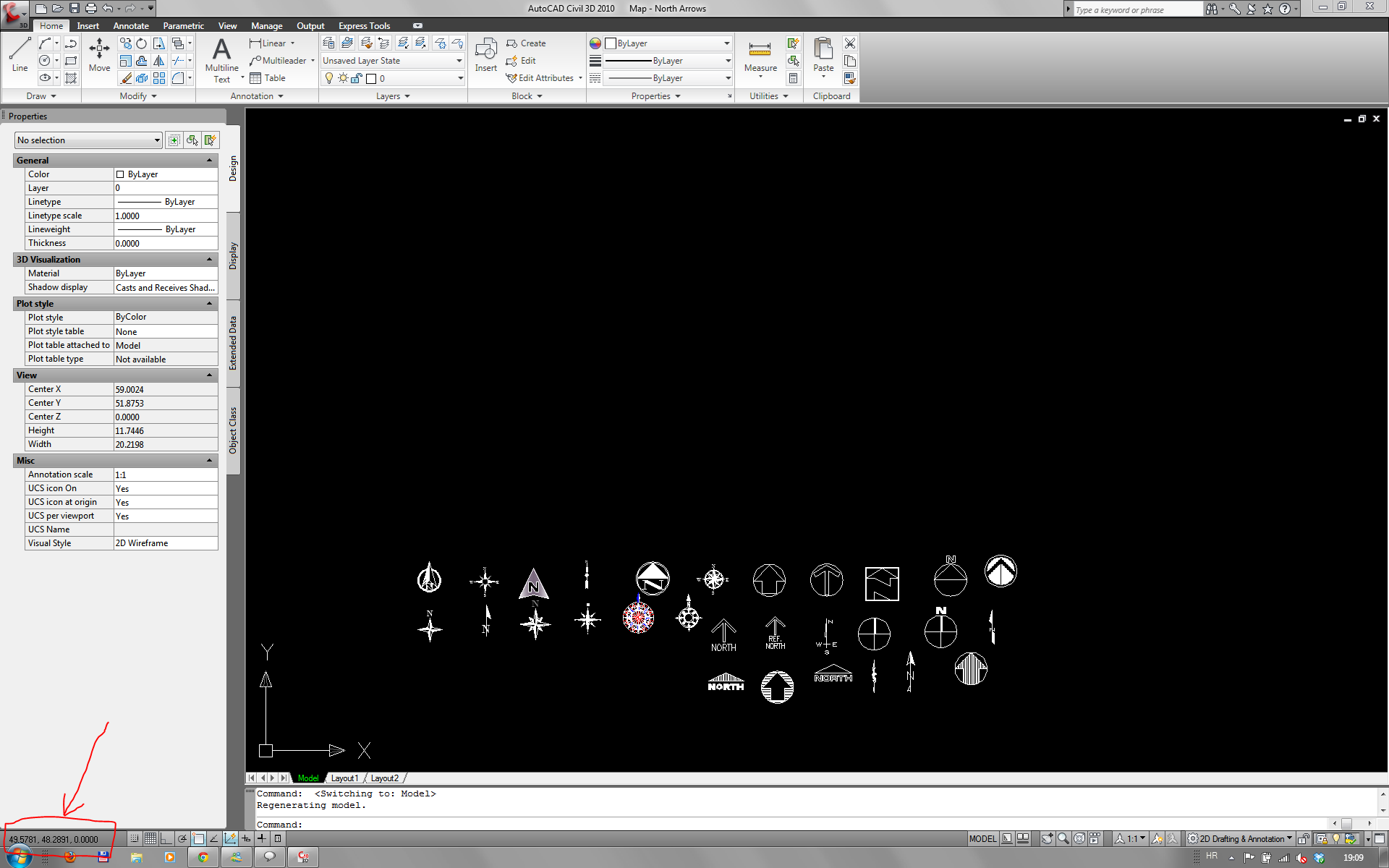Switch to the Layout1 tab
The width and height of the screenshot is (1389, 868).
tap(344, 778)
